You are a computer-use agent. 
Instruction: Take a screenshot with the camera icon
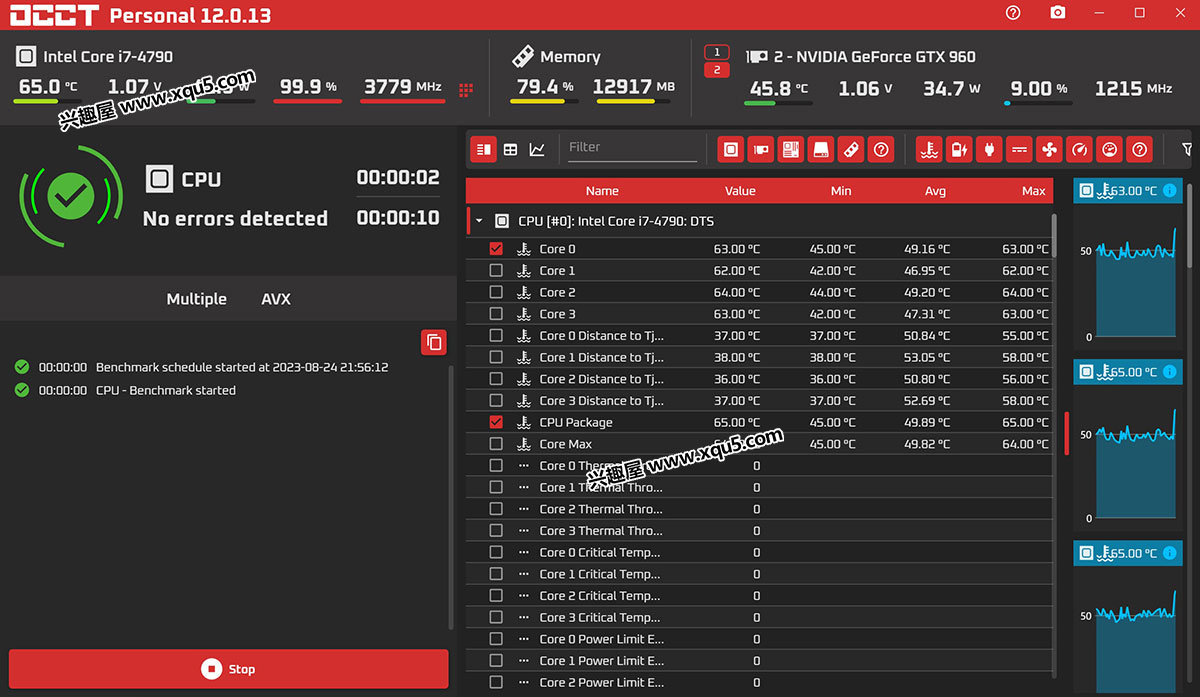pos(1058,13)
